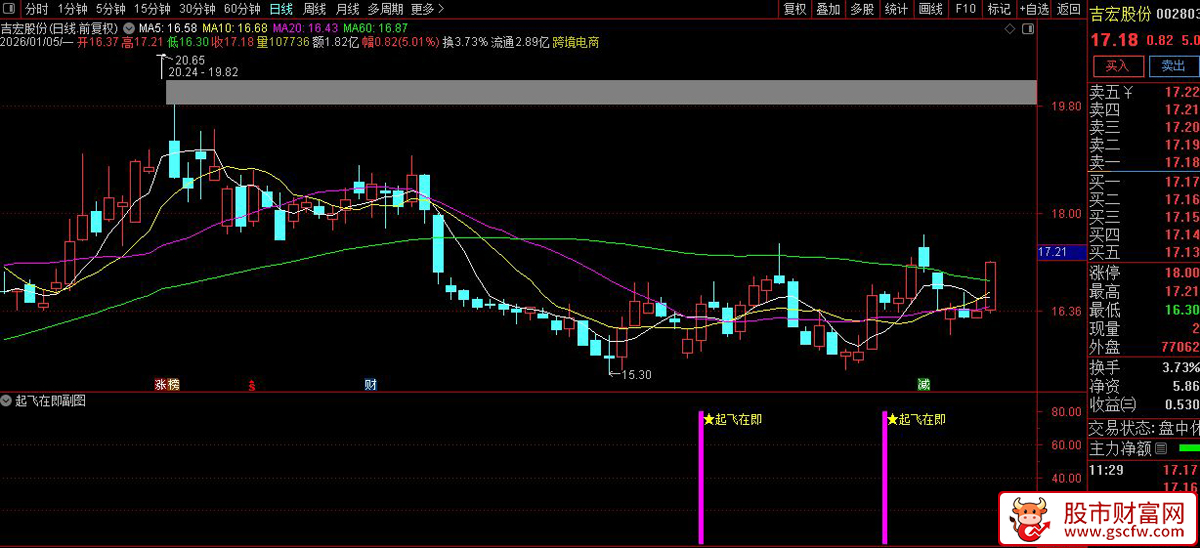Click the ¥ icon beside 卖五
This screenshot has width=1200, height=548.
click(x=1128, y=93)
